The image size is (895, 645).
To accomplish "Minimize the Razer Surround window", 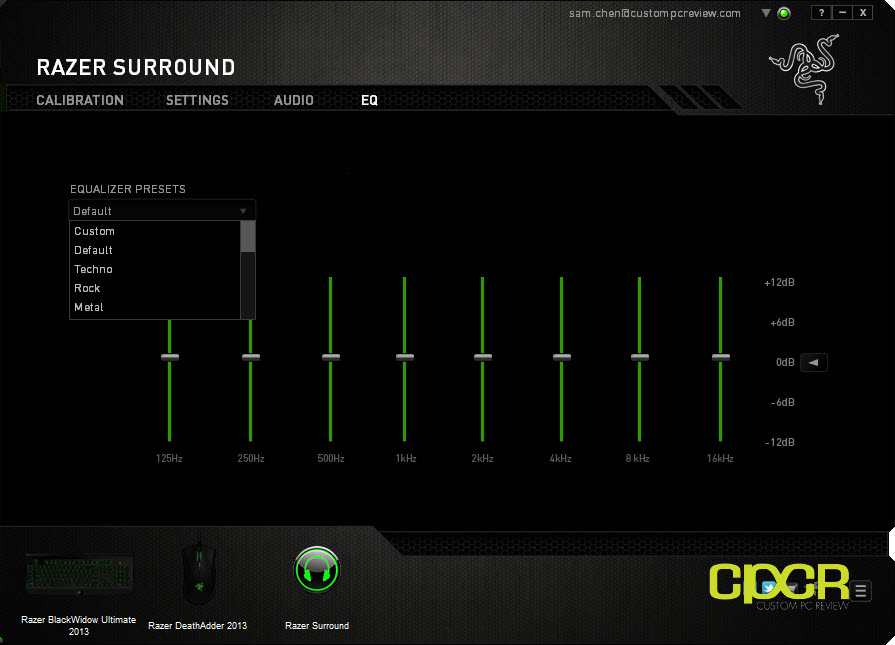I will click(x=842, y=13).
